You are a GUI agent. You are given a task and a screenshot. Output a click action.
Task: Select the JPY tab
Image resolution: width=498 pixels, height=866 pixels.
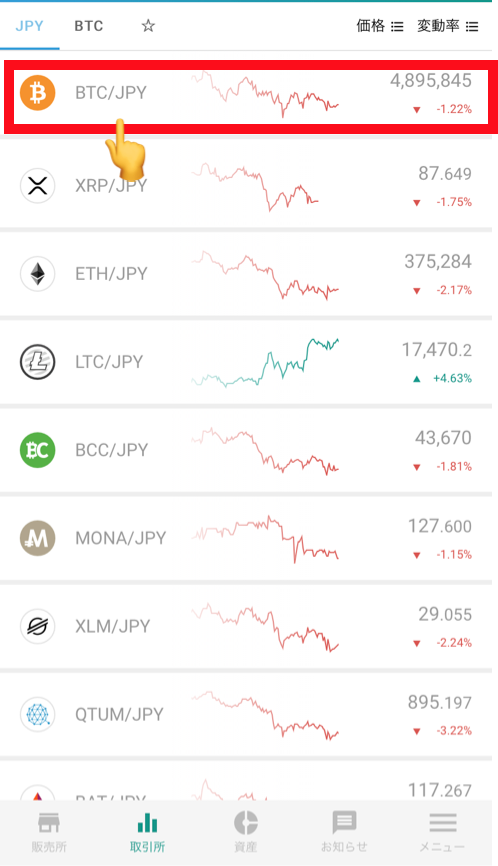tap(29, 26)
